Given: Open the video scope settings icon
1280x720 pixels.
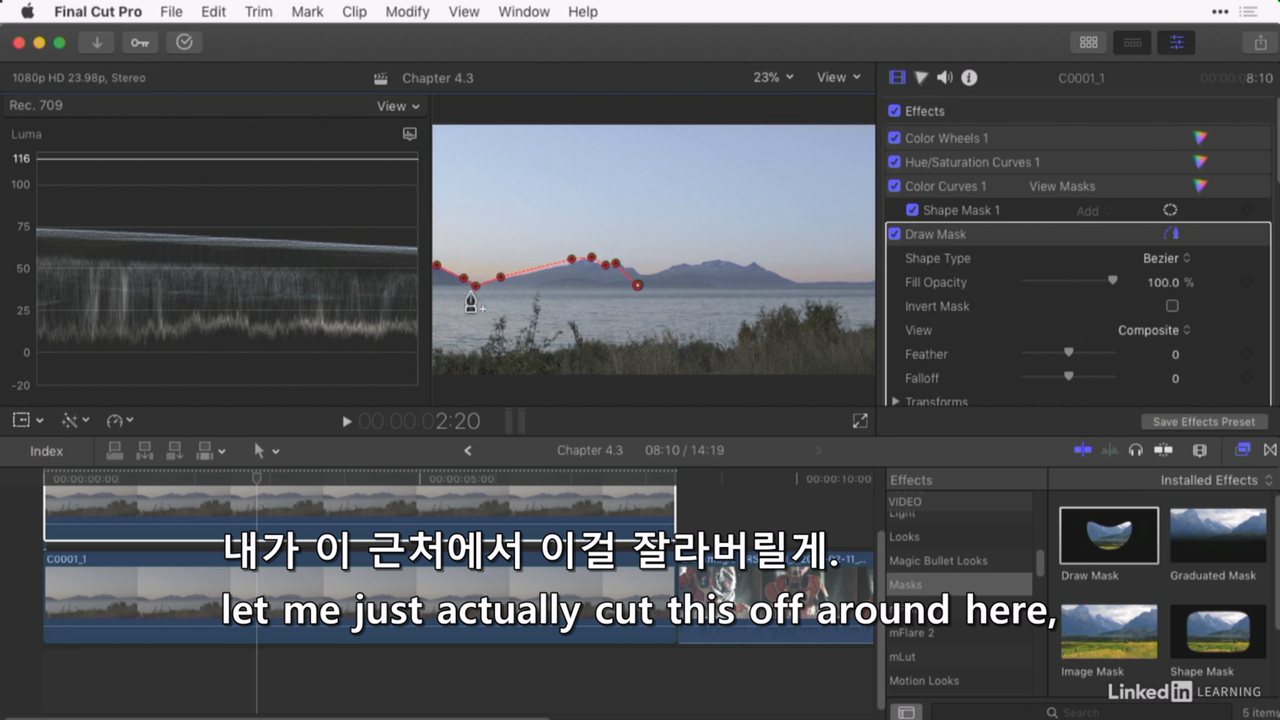Looking at the screenshot, I should coord(409,134).
